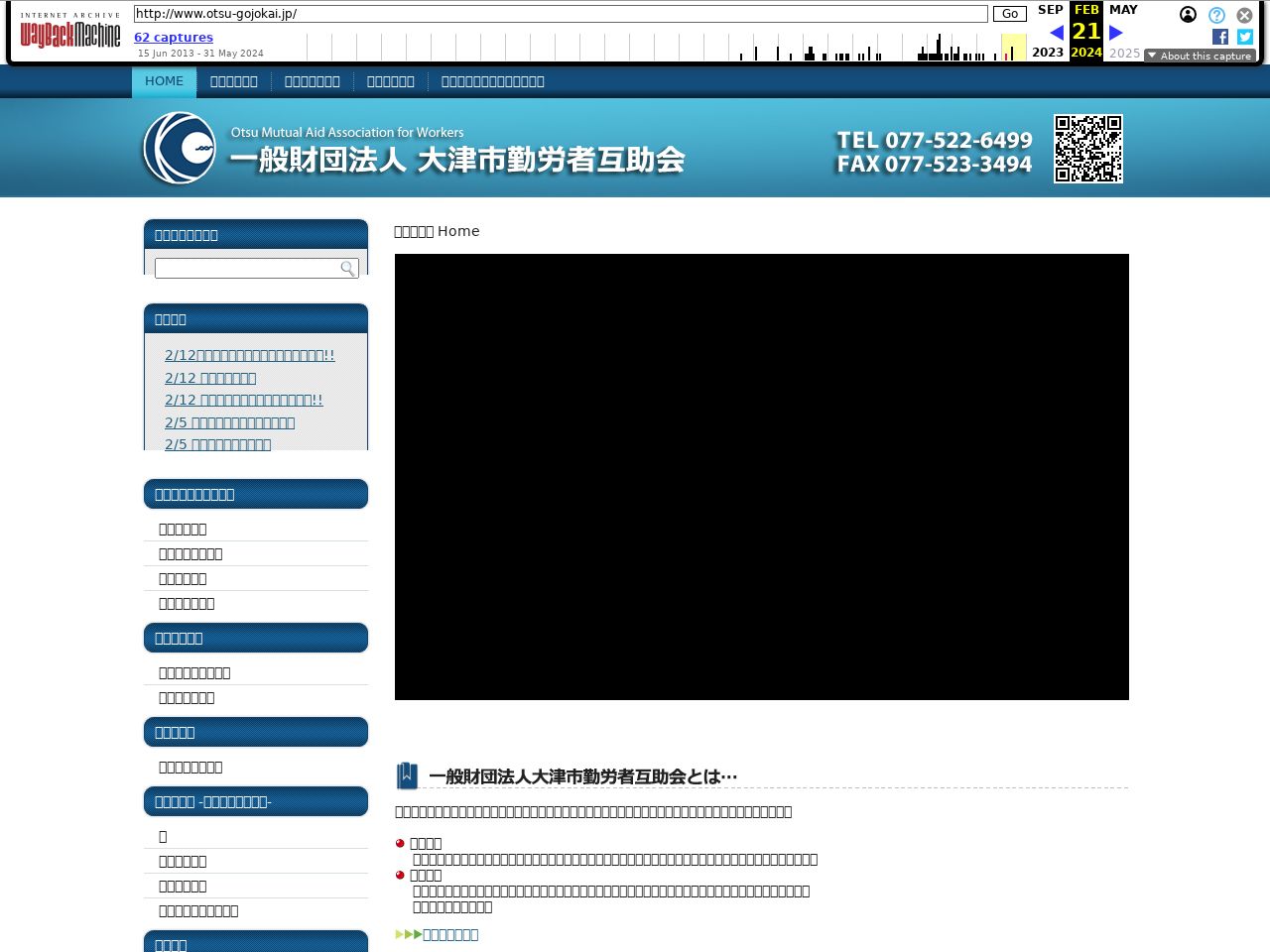The image size is (1270, 952).
Task: Click the TEL 077-522-6499 text
Action: point(934,140)
